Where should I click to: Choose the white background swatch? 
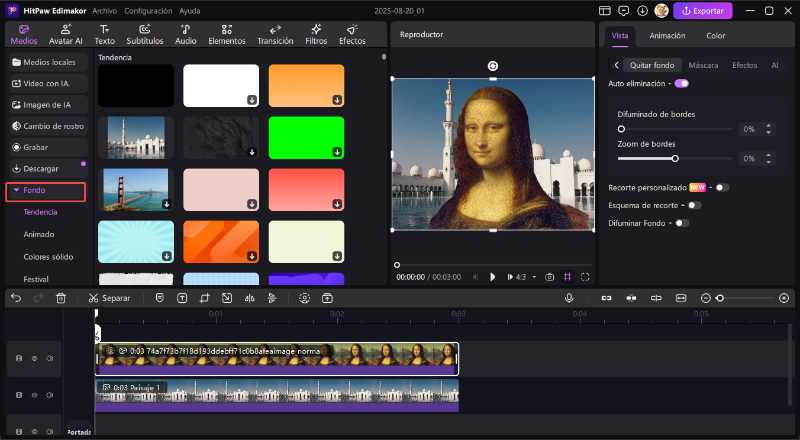click(221, 85)
